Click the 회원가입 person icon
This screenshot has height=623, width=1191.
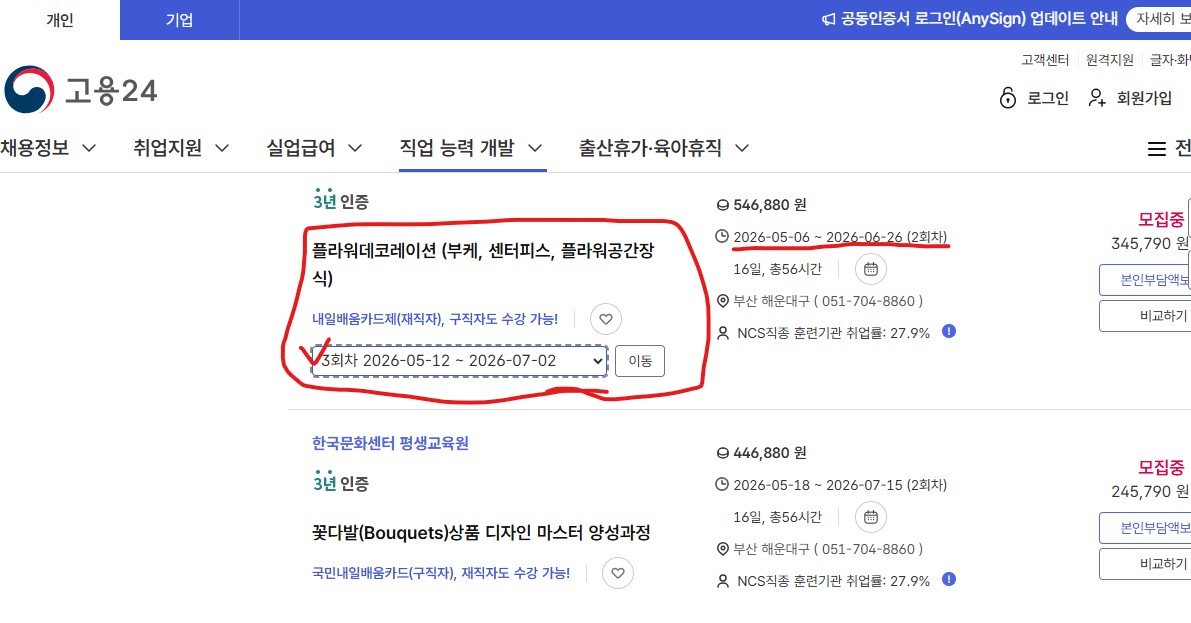1097,97
